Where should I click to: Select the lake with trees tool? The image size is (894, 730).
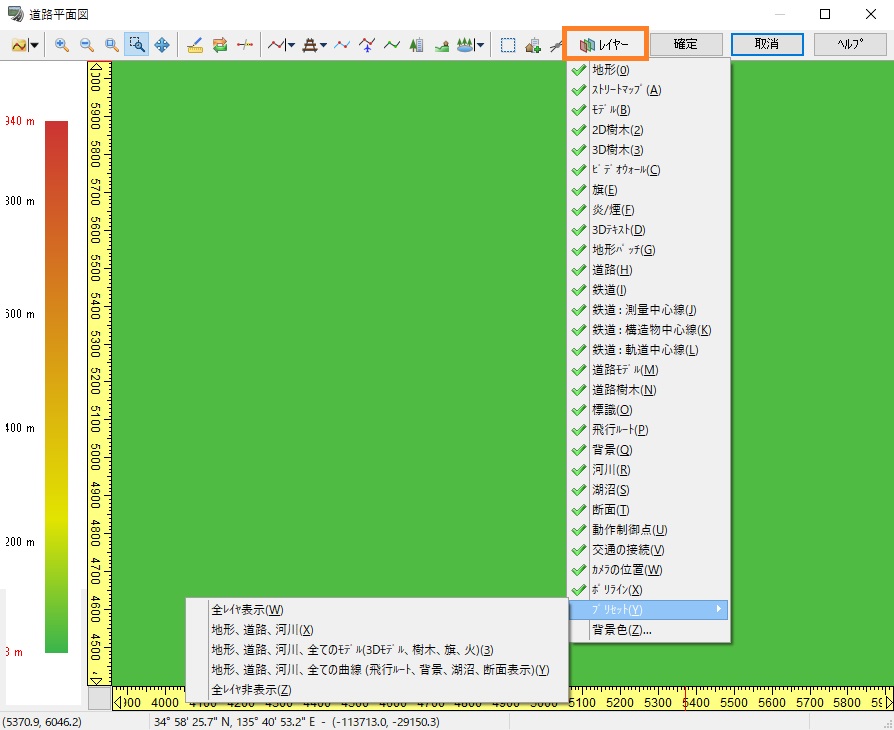466,44
